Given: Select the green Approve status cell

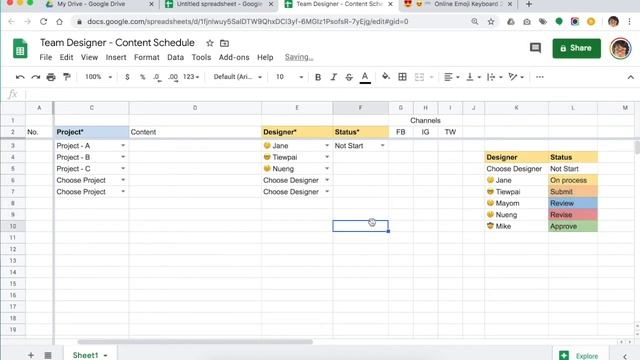Looking at the screenshot, I should pos(573,226).
